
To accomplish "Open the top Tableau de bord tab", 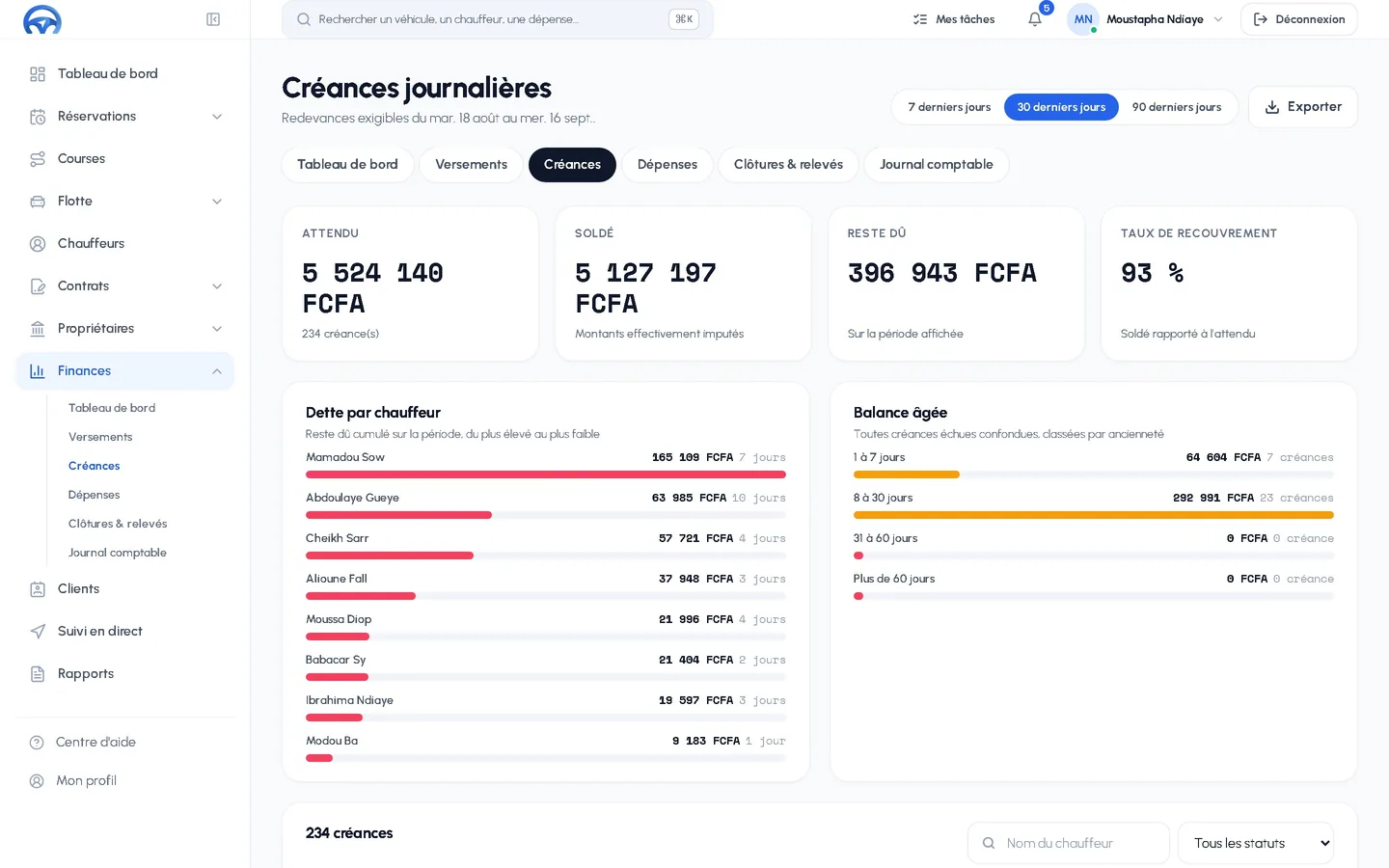I will click(x=347, y=165).
